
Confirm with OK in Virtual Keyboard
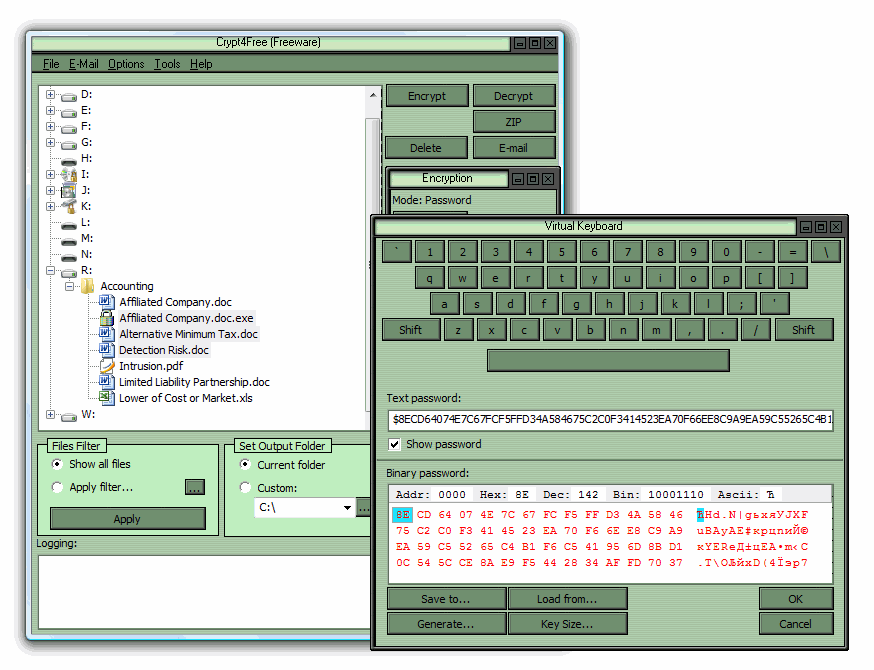[x=796, y=599]
